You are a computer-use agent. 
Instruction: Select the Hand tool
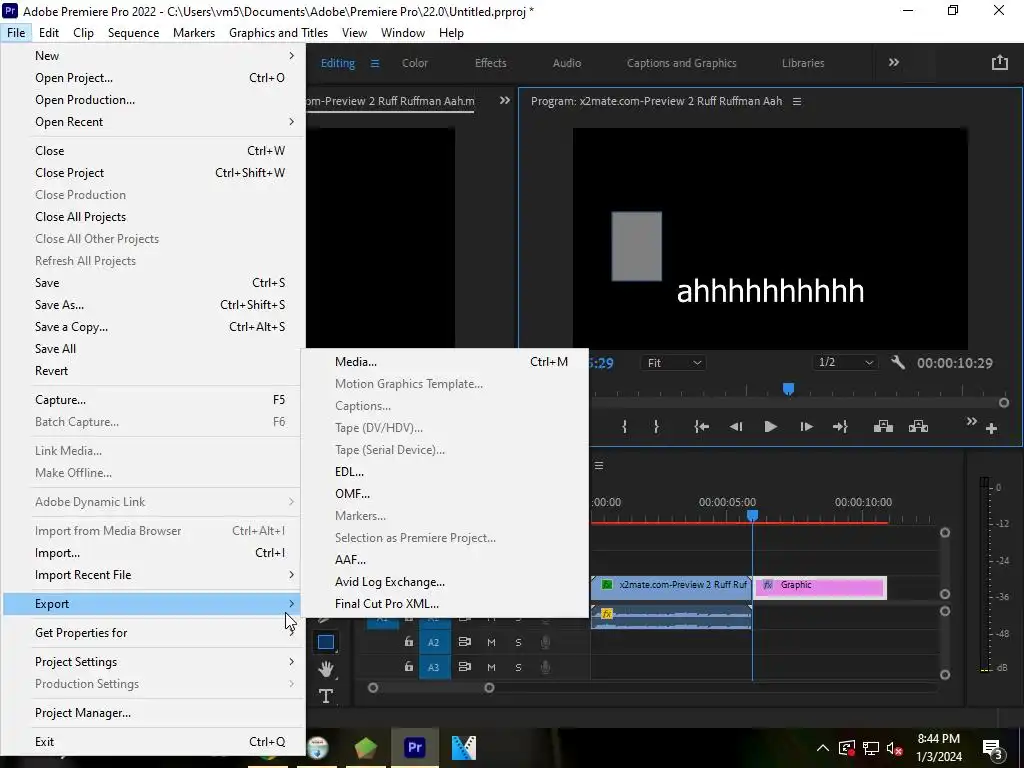tap(326, 668)
